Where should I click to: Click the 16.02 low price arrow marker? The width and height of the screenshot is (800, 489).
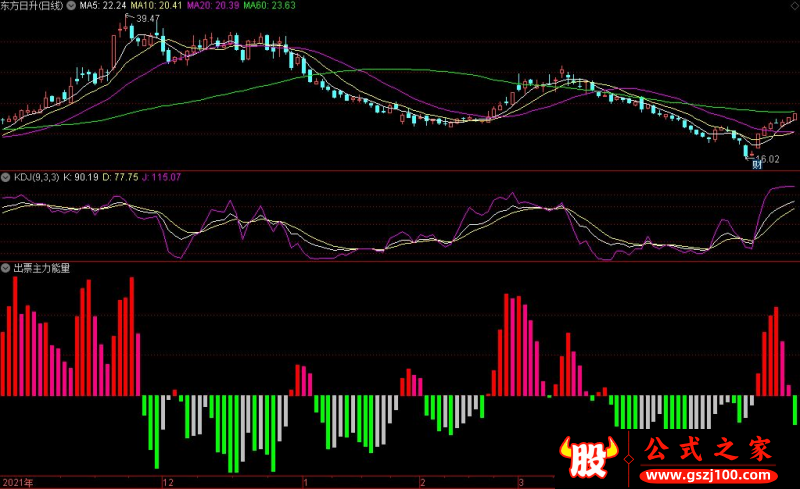coord(764,159)
